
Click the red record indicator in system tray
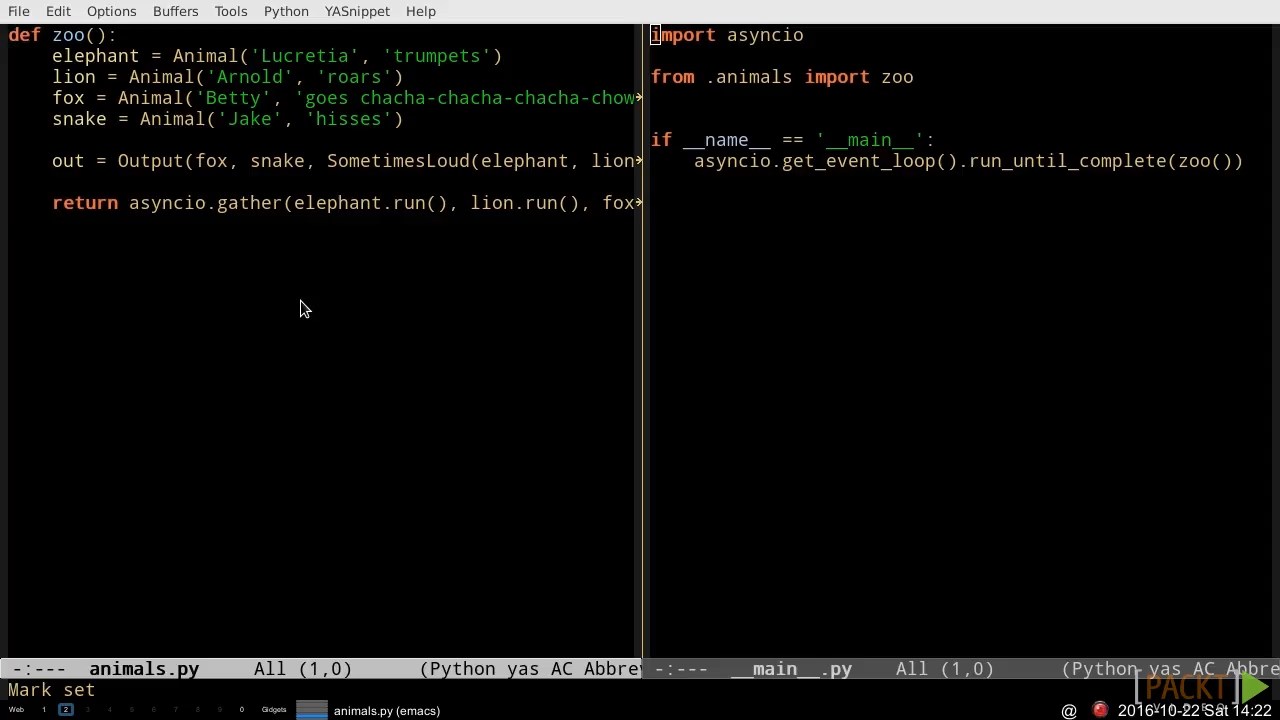1100,710
